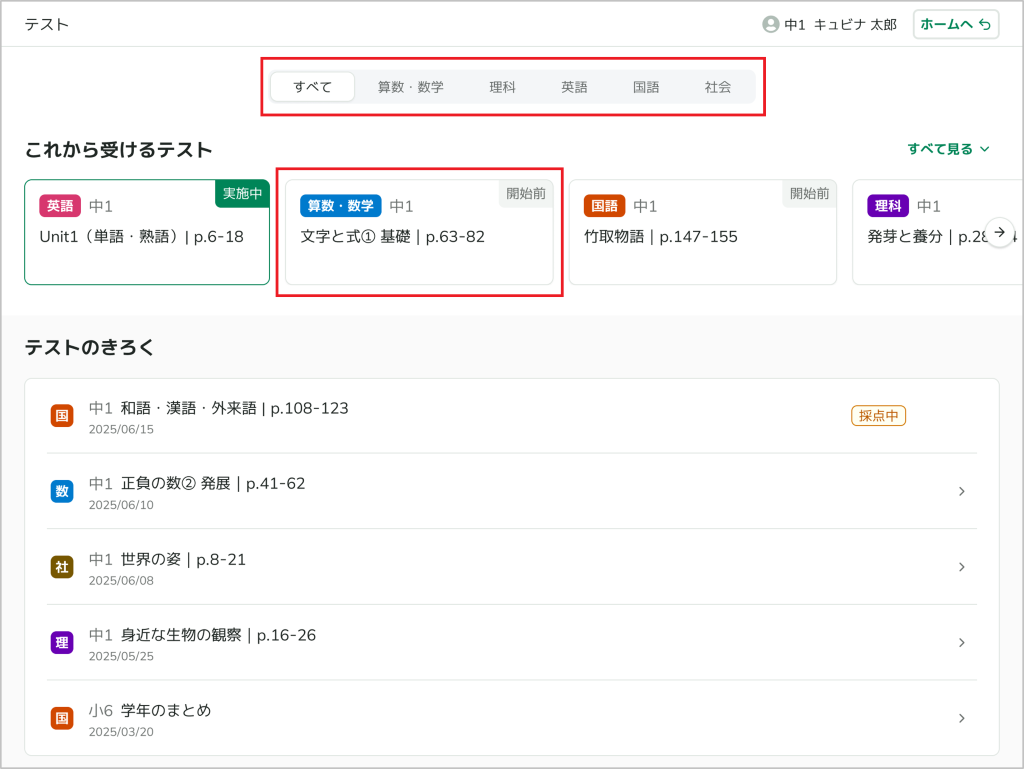Open the Unit1（単語・熟語）test card

147,232
